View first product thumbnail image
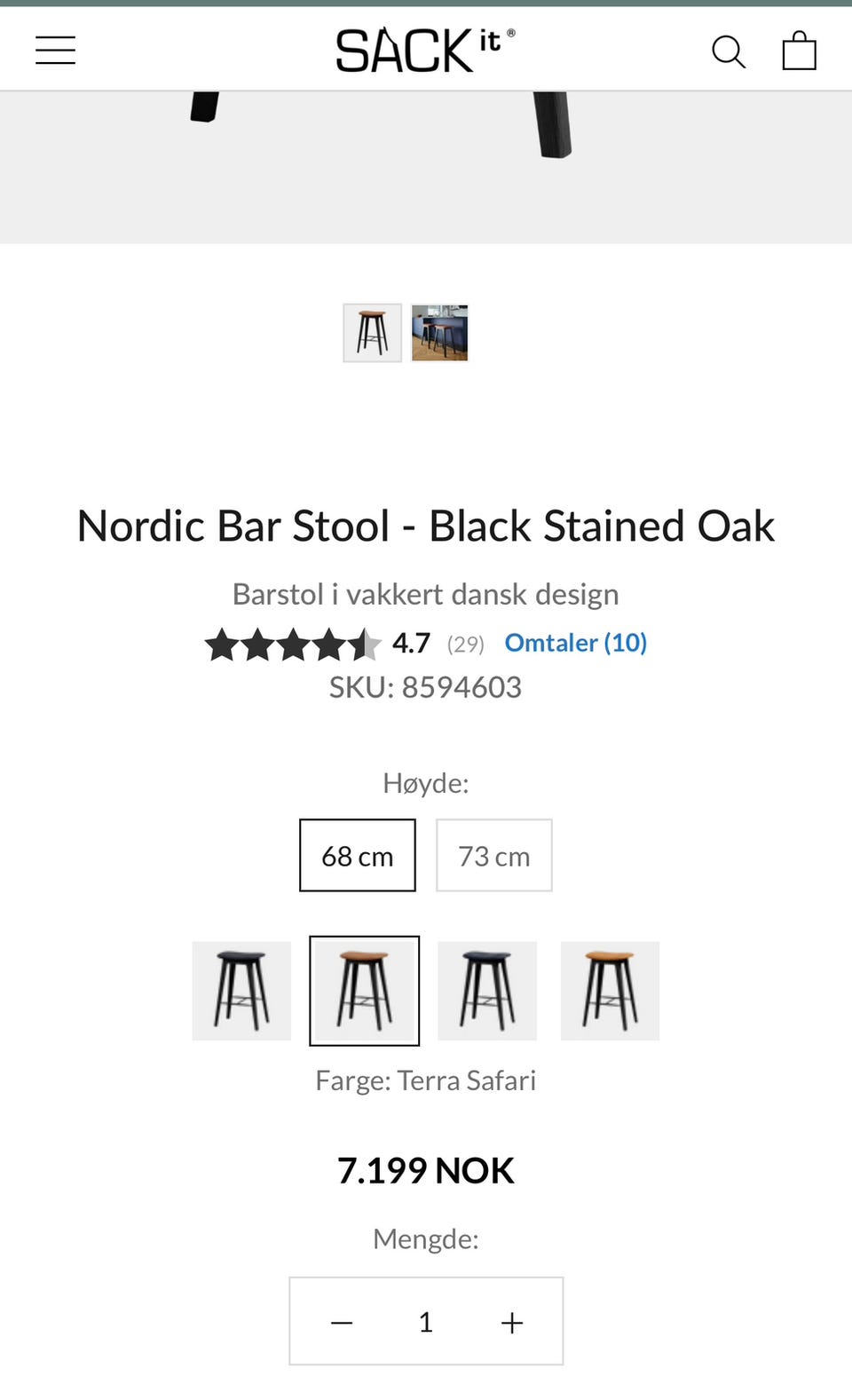This screenshot has width=852, height=1400. coord(373,333)
